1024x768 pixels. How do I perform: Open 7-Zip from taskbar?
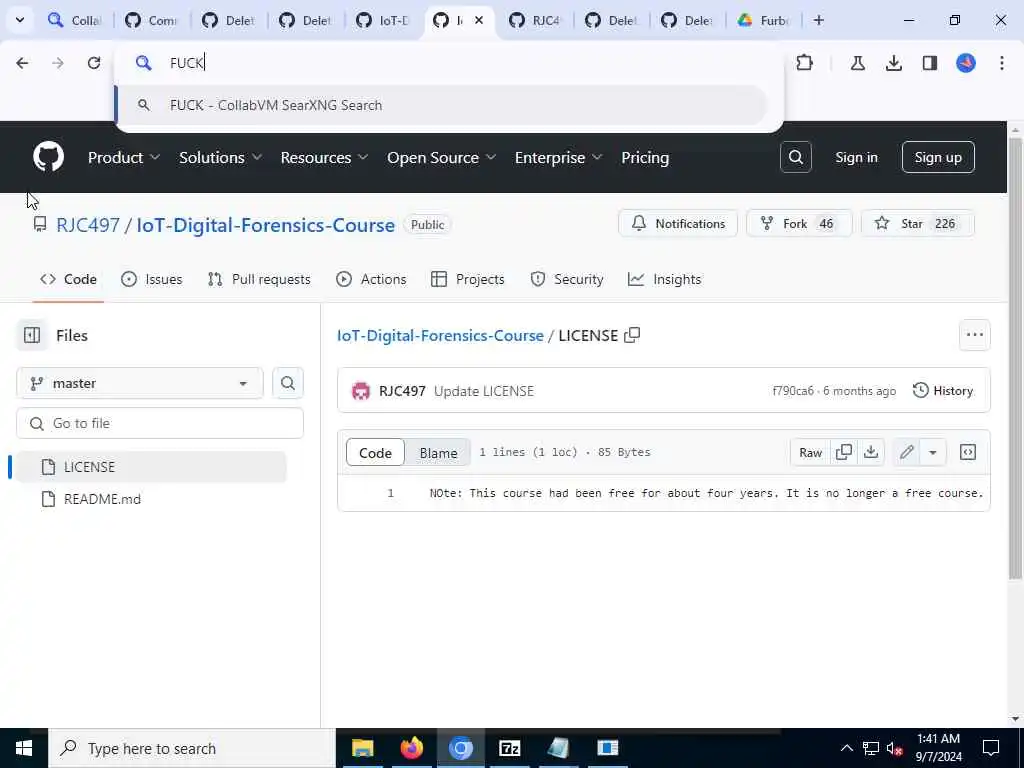tap(509, 748)
